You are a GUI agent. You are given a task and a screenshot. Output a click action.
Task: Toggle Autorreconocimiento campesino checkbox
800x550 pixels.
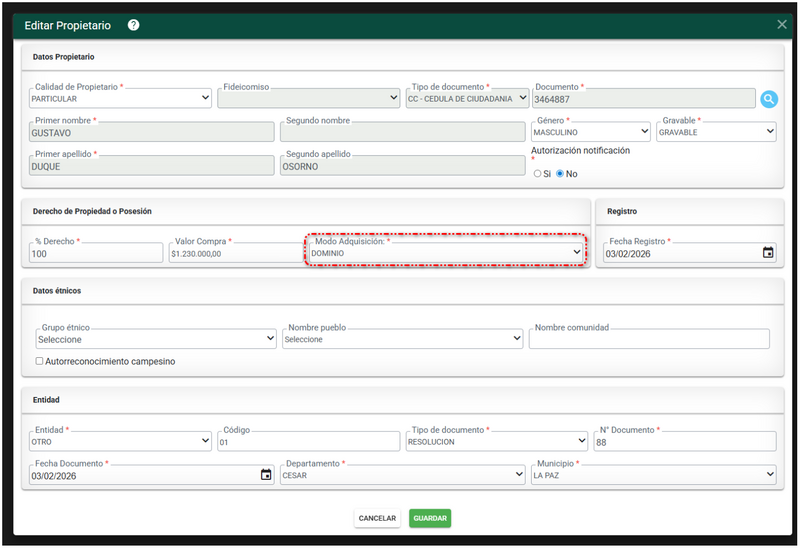coord(39,361)
